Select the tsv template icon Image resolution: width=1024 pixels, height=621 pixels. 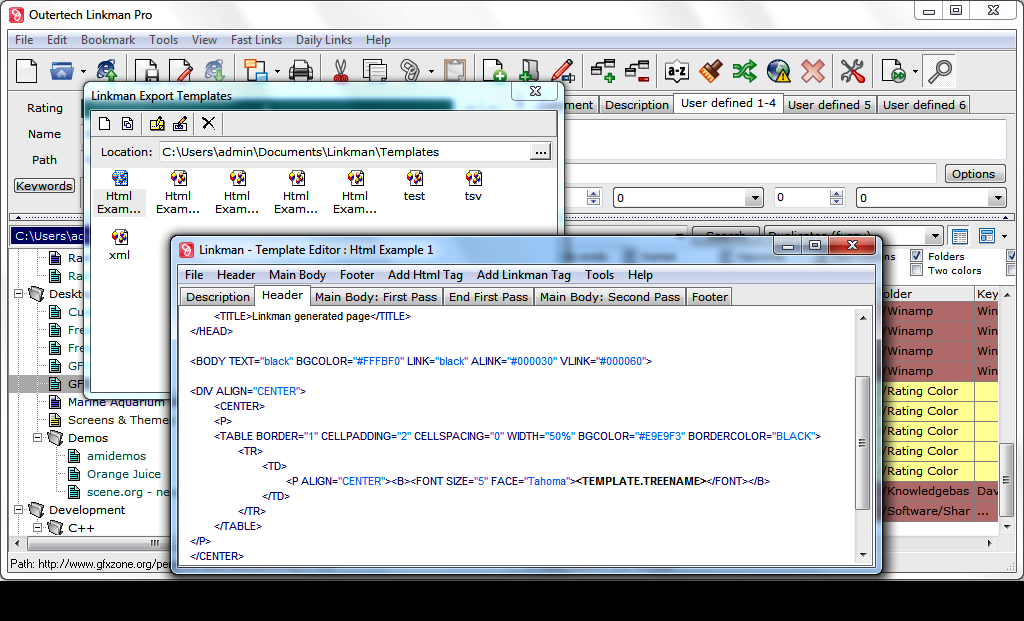473,185
